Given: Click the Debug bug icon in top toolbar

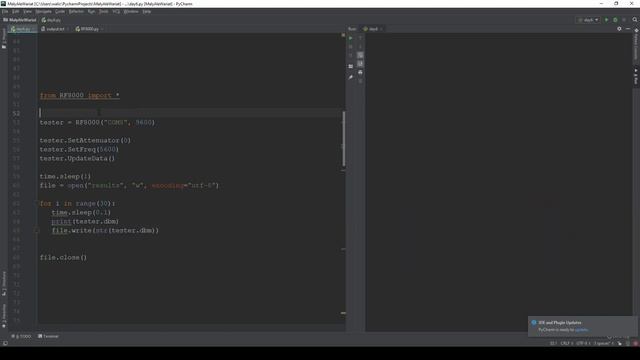Looking at the screenshot, I should pyautogui.click(x=615, y=20).
